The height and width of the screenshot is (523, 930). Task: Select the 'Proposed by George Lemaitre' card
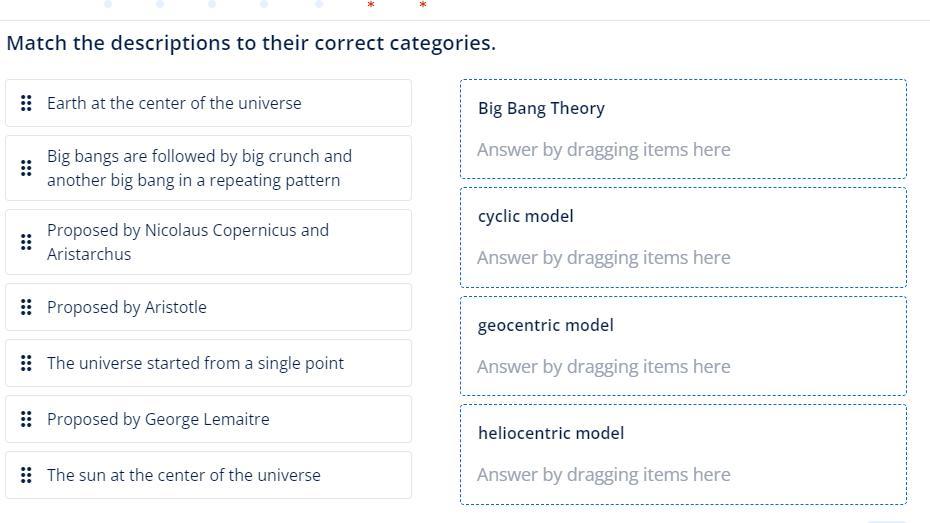point(208,419)
